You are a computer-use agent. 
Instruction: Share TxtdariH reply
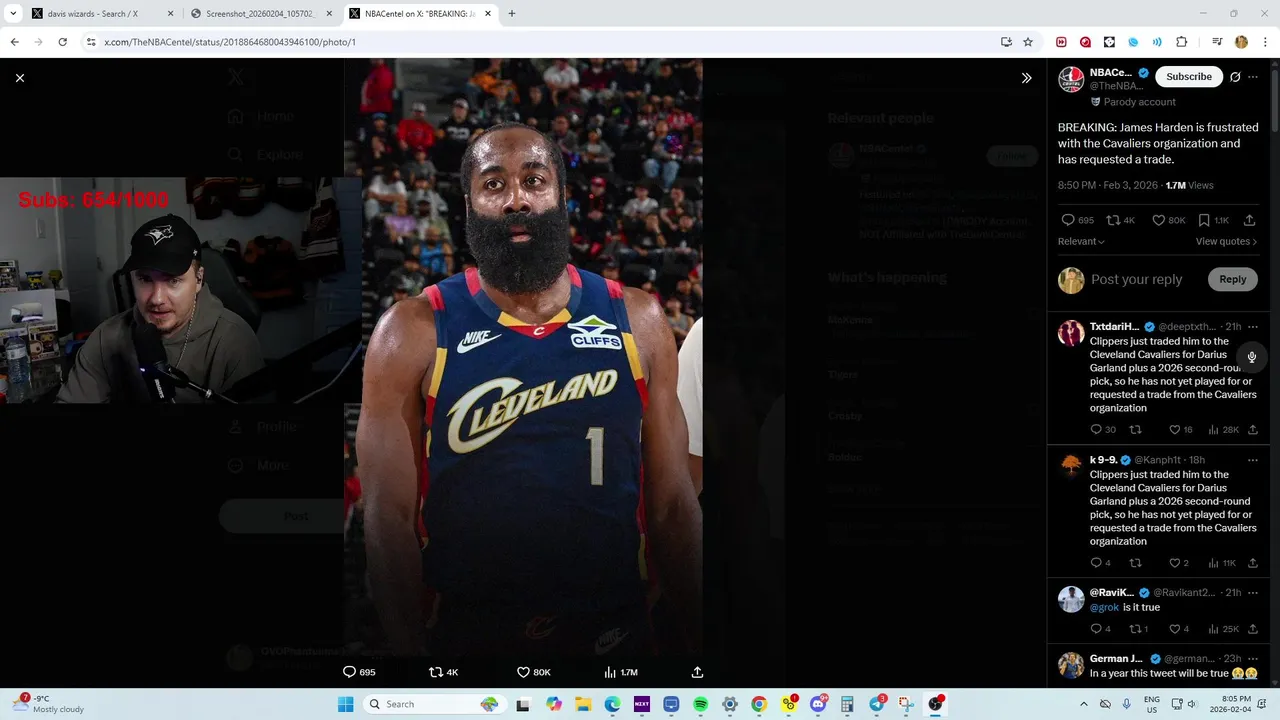click(1253, 430)
